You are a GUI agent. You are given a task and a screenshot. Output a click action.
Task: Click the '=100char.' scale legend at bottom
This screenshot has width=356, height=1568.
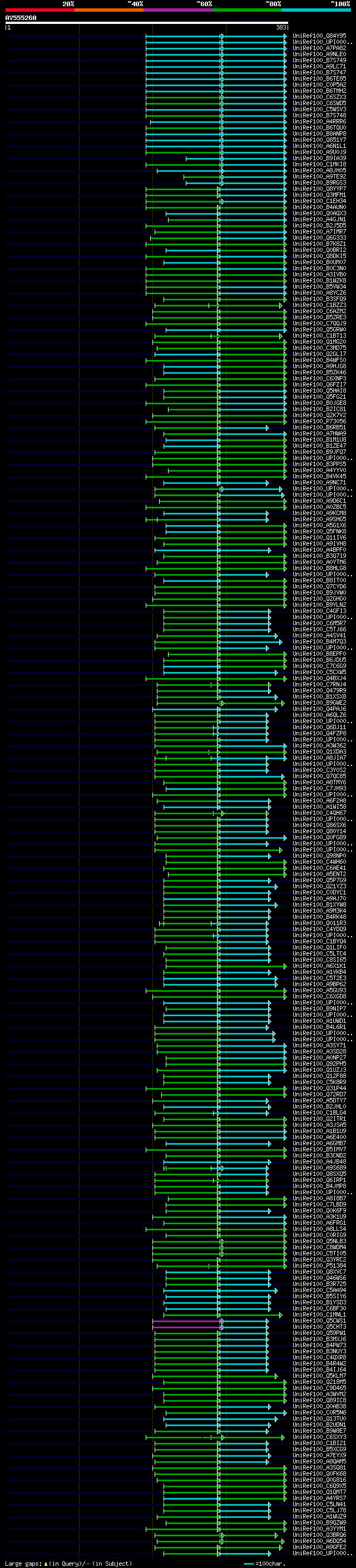pos(265,1563)
